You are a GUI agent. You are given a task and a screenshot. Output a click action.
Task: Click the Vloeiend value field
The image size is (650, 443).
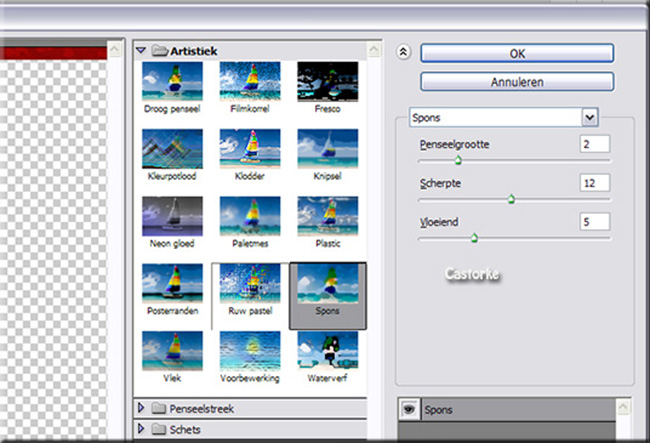point(595,222)
